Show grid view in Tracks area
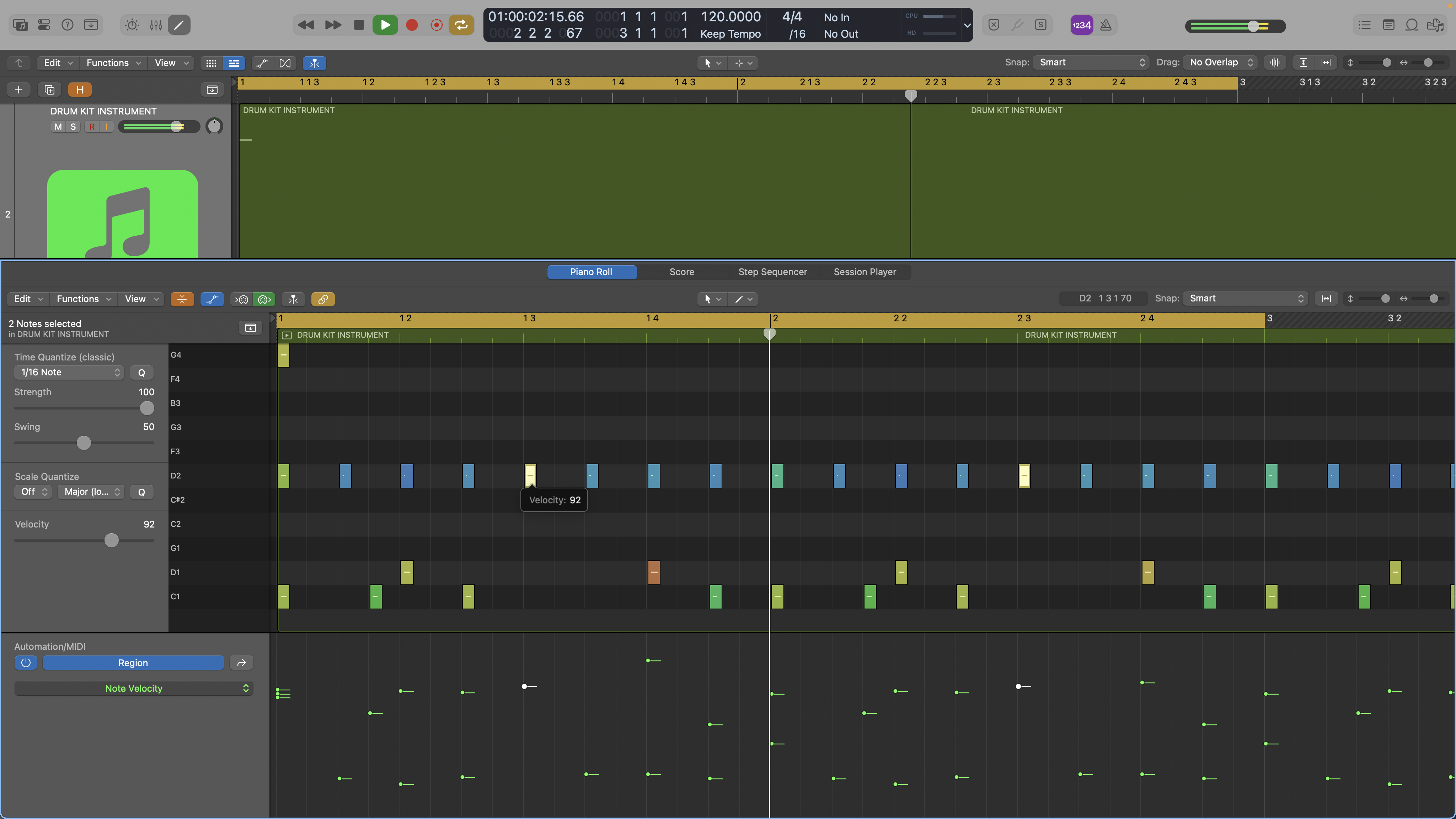The image size is (1456, 819). click(x=212, y=63)
